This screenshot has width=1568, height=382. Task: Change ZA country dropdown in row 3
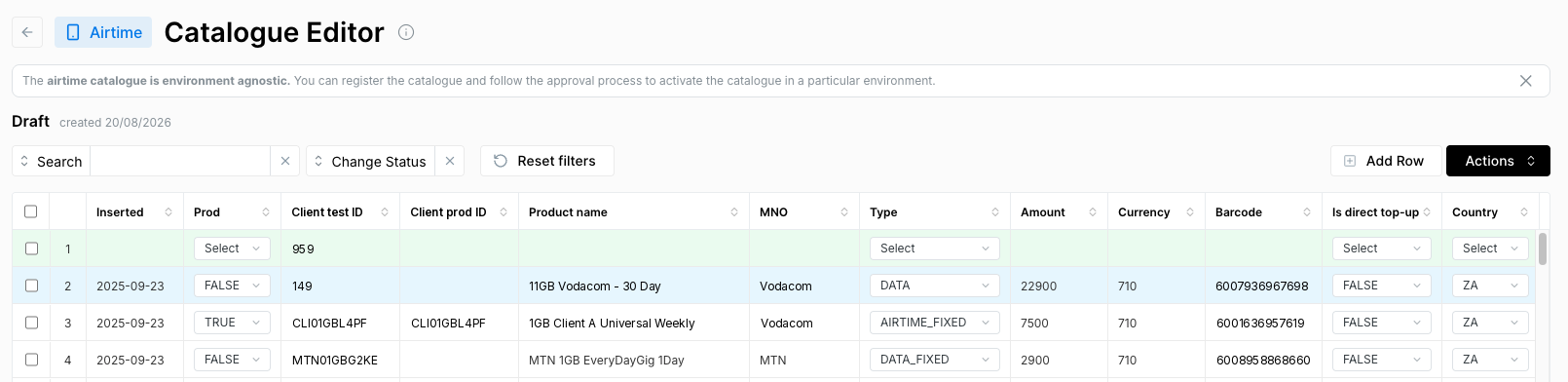[x=1490, y=323]
